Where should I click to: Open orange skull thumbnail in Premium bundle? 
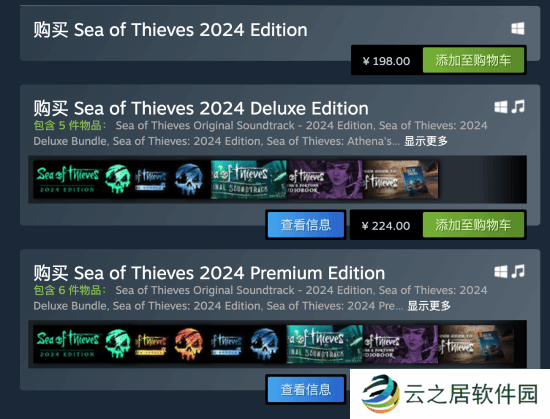173,344
